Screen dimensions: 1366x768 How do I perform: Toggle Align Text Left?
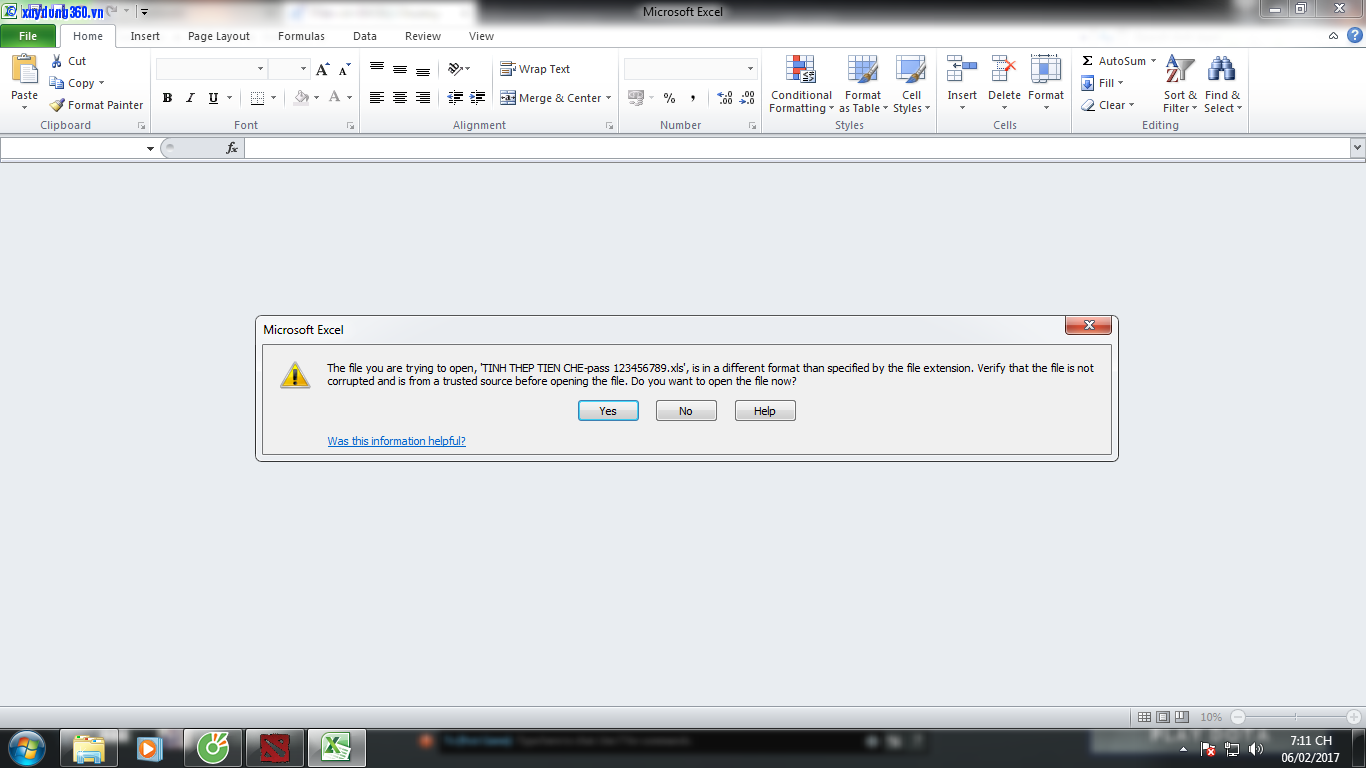[377, 98]
